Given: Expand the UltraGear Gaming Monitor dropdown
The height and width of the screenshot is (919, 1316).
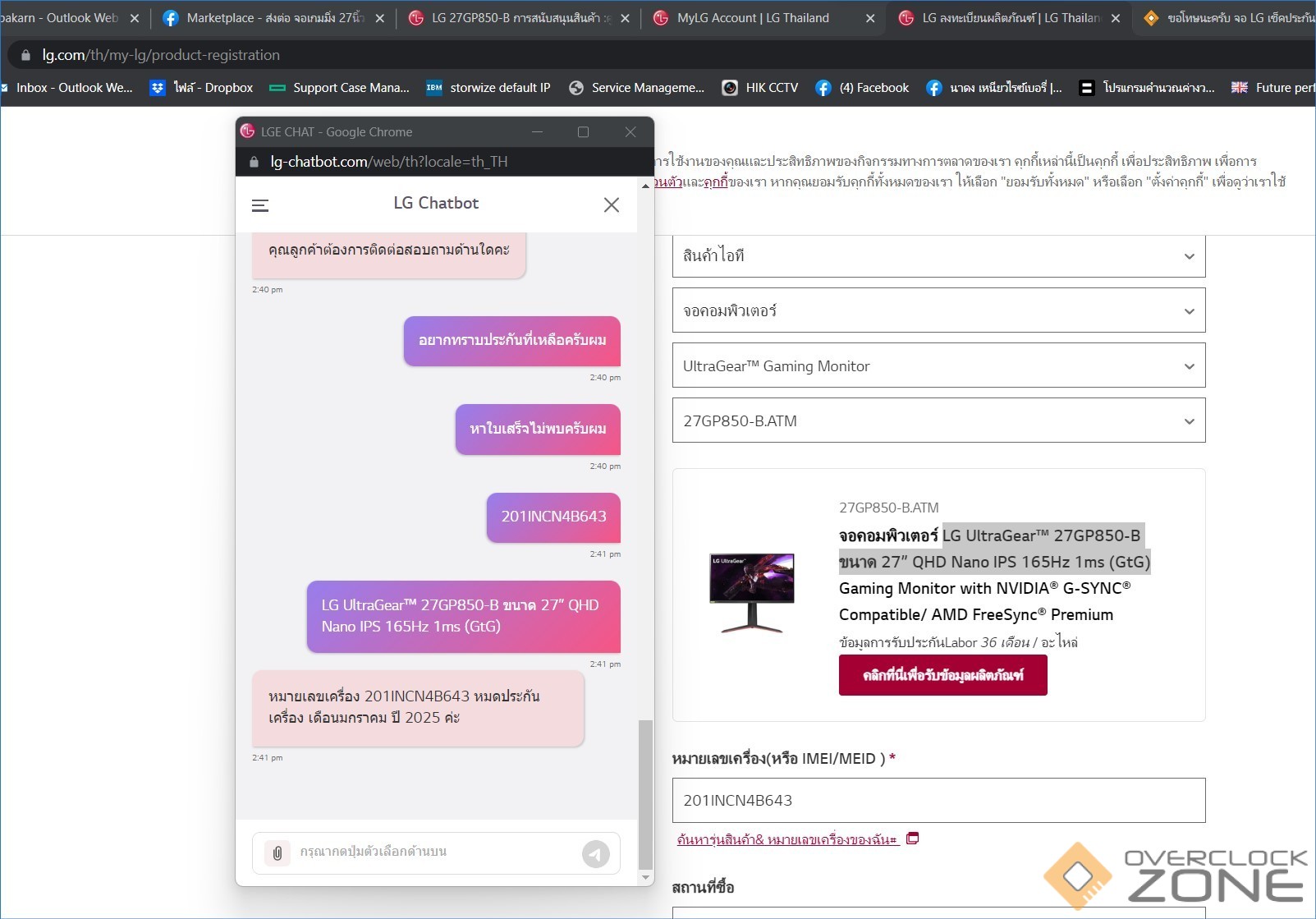Looking at the screenshot, I should coord(938,365).
